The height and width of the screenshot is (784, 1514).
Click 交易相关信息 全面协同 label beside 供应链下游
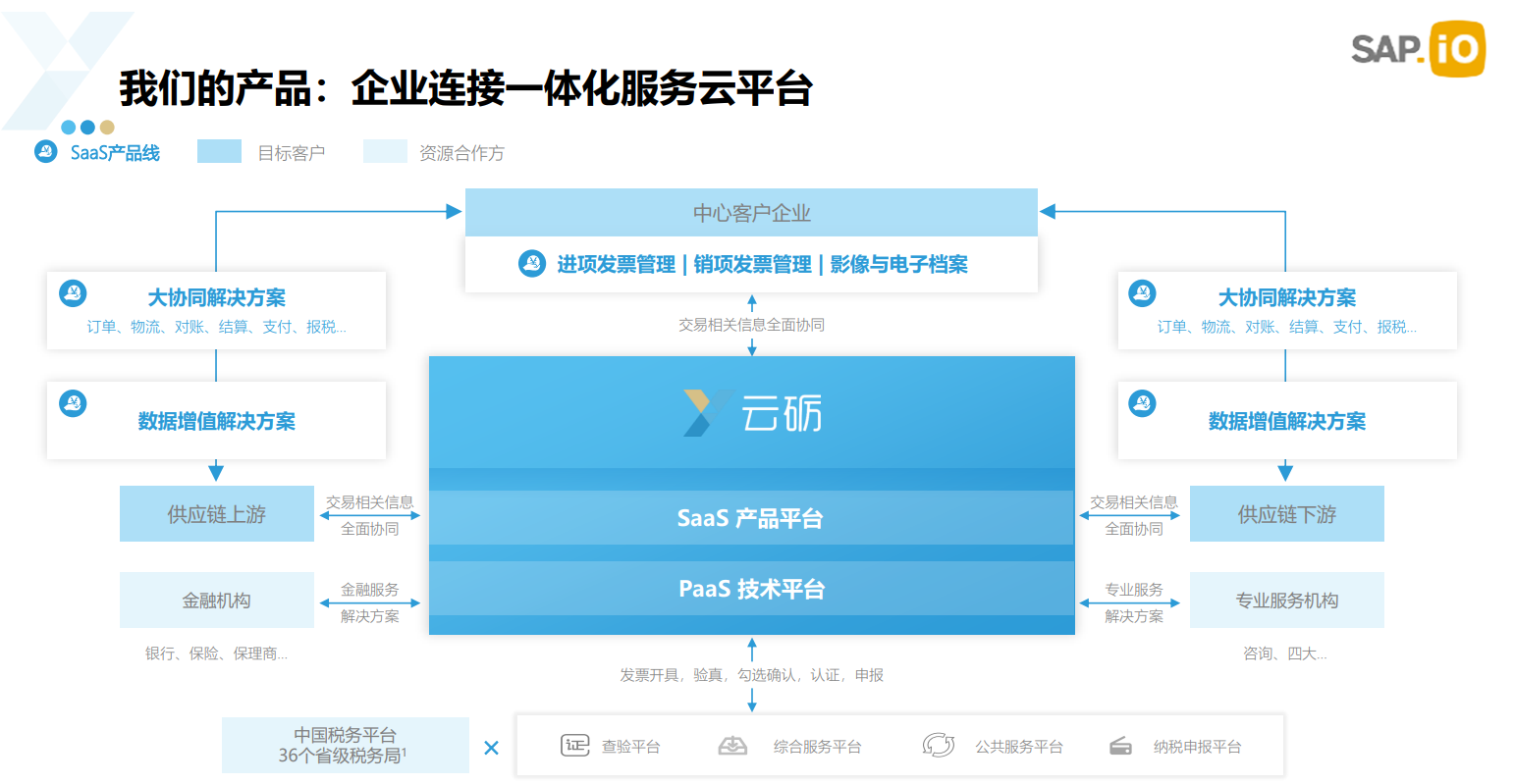tap(1134, 515)
